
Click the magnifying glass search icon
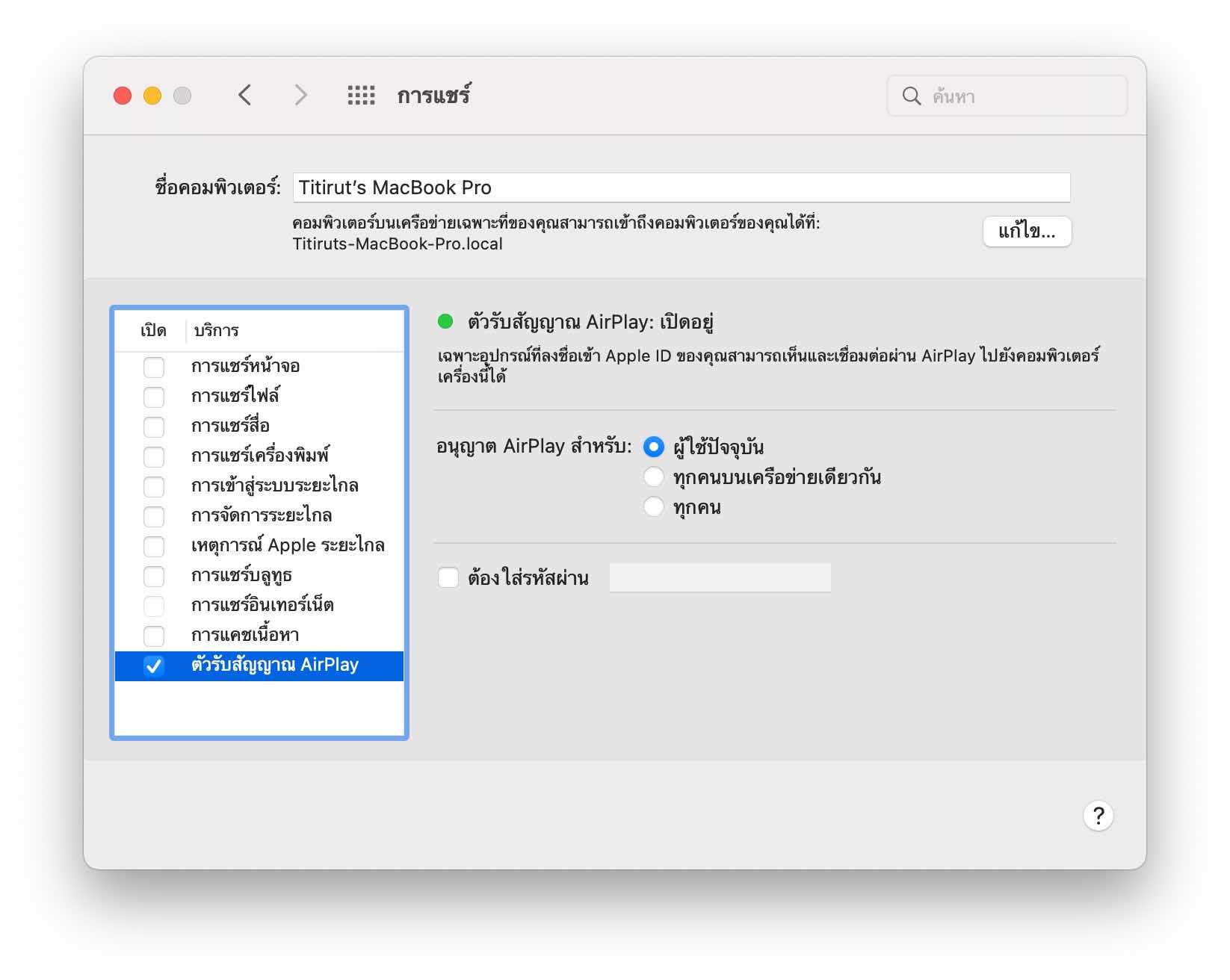(x=911, y=96)
